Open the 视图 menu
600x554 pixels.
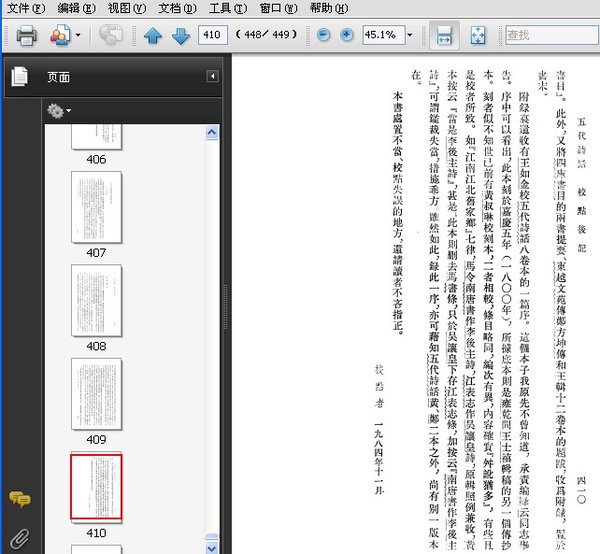point(127,8)
